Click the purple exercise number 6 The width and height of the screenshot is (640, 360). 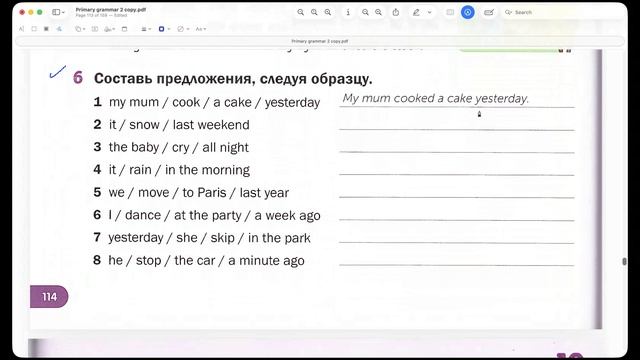pyautogui.click(x=78, y=78)
